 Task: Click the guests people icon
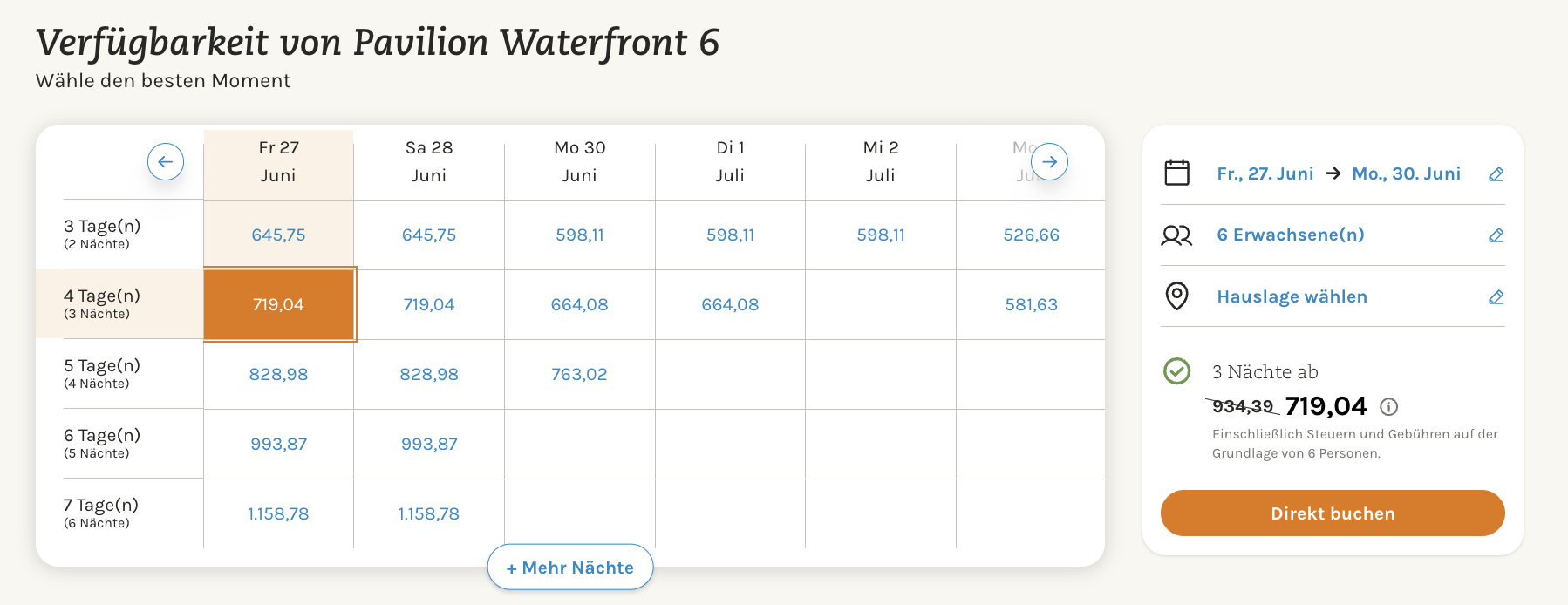pos(1177,235)
